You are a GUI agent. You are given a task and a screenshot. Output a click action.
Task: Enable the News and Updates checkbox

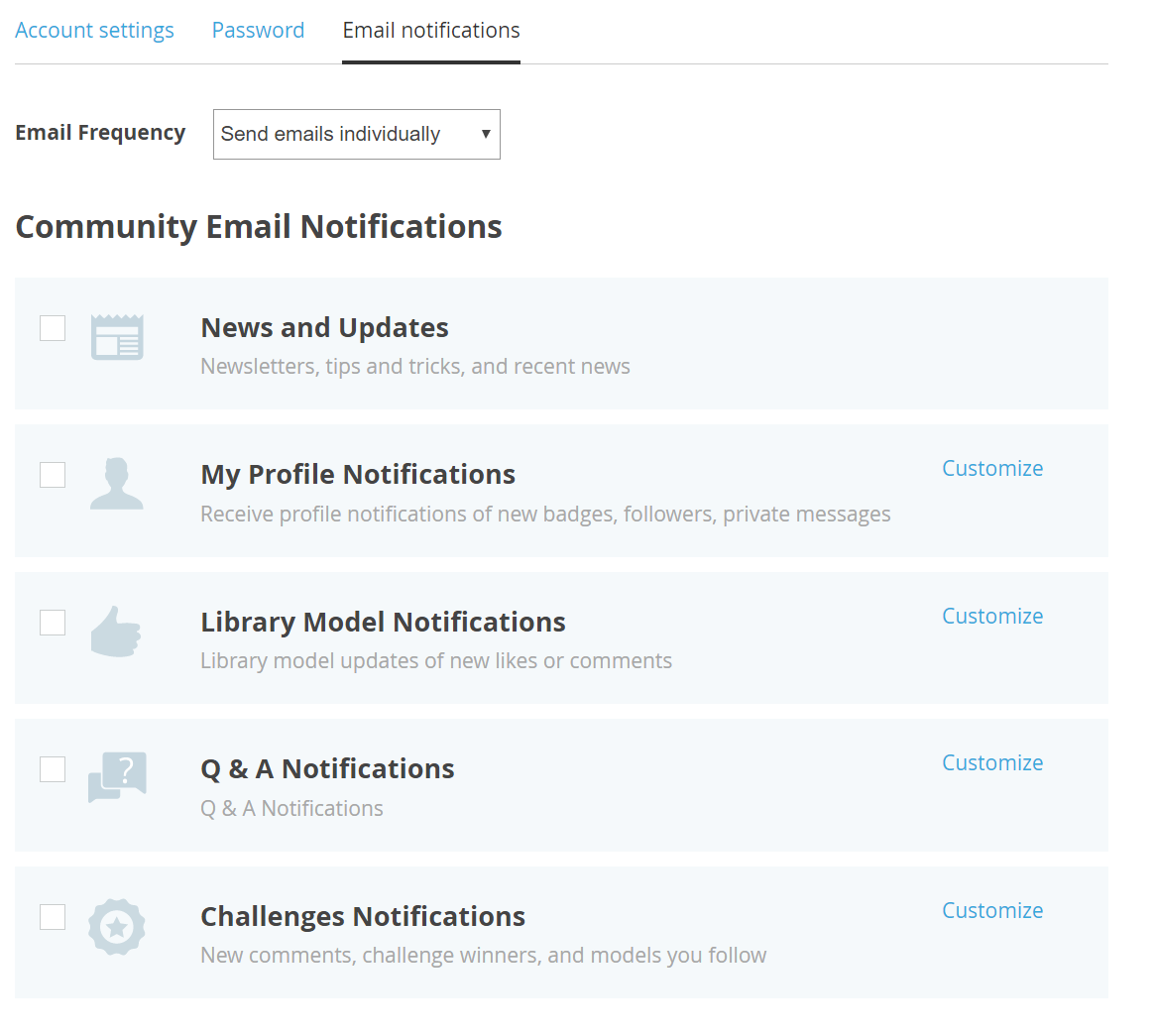pyautogui.click(x=53, y=328)
